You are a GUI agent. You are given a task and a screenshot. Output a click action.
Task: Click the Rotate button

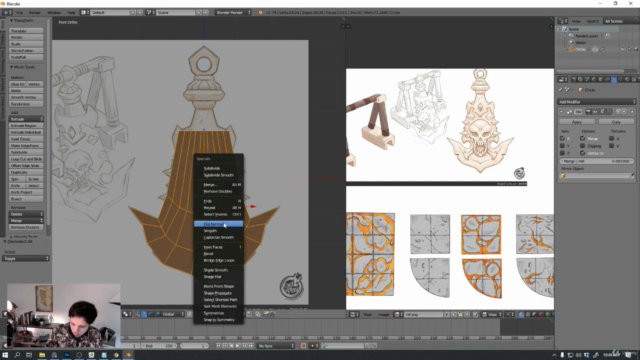click(26, 37)
